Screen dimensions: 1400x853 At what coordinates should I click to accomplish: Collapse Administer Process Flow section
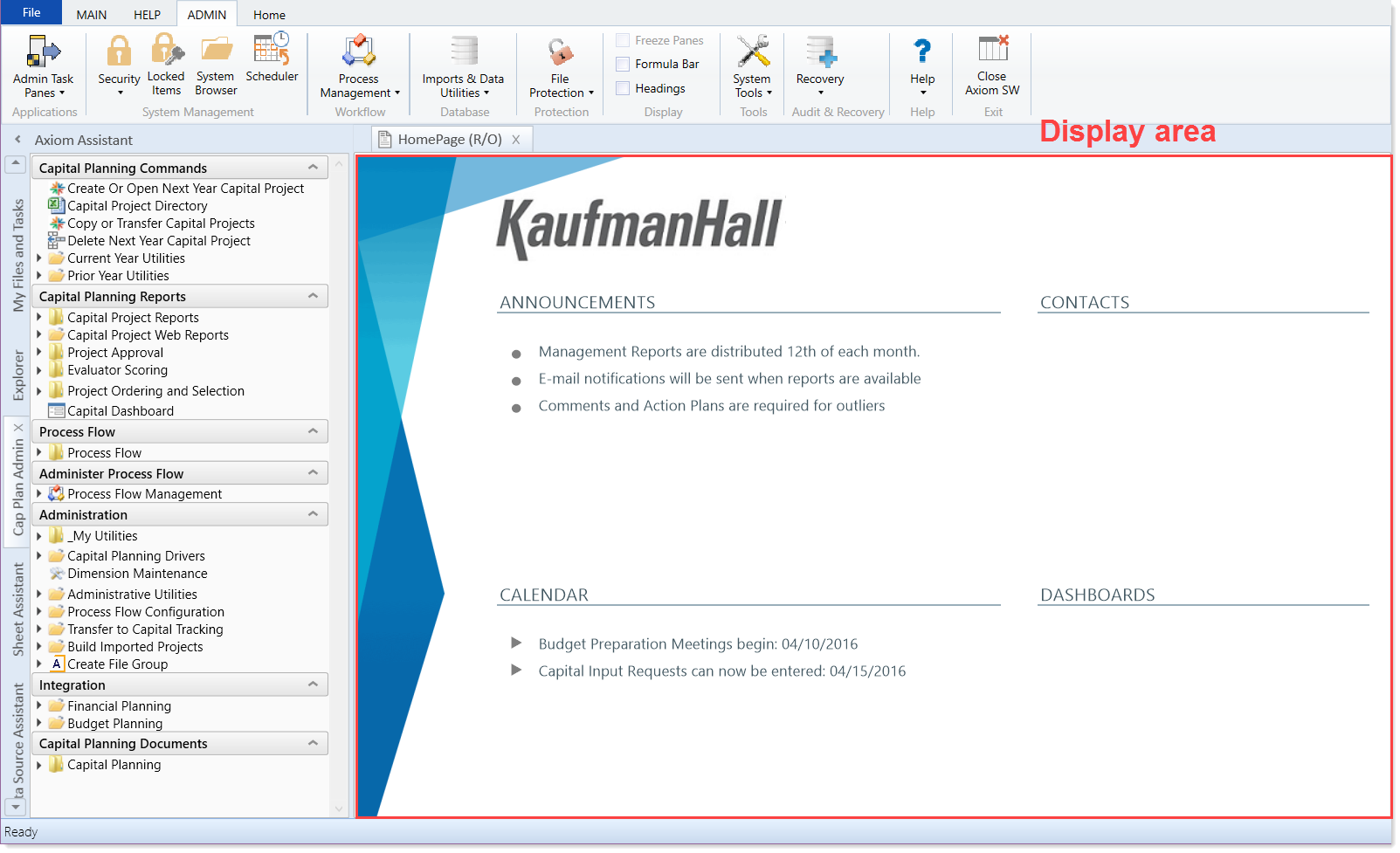coord(313,472)
